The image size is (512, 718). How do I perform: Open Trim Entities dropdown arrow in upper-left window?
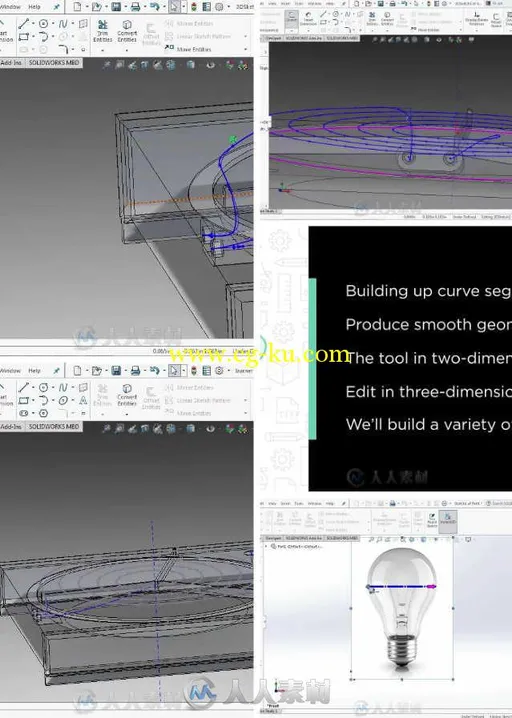(103, 49)
